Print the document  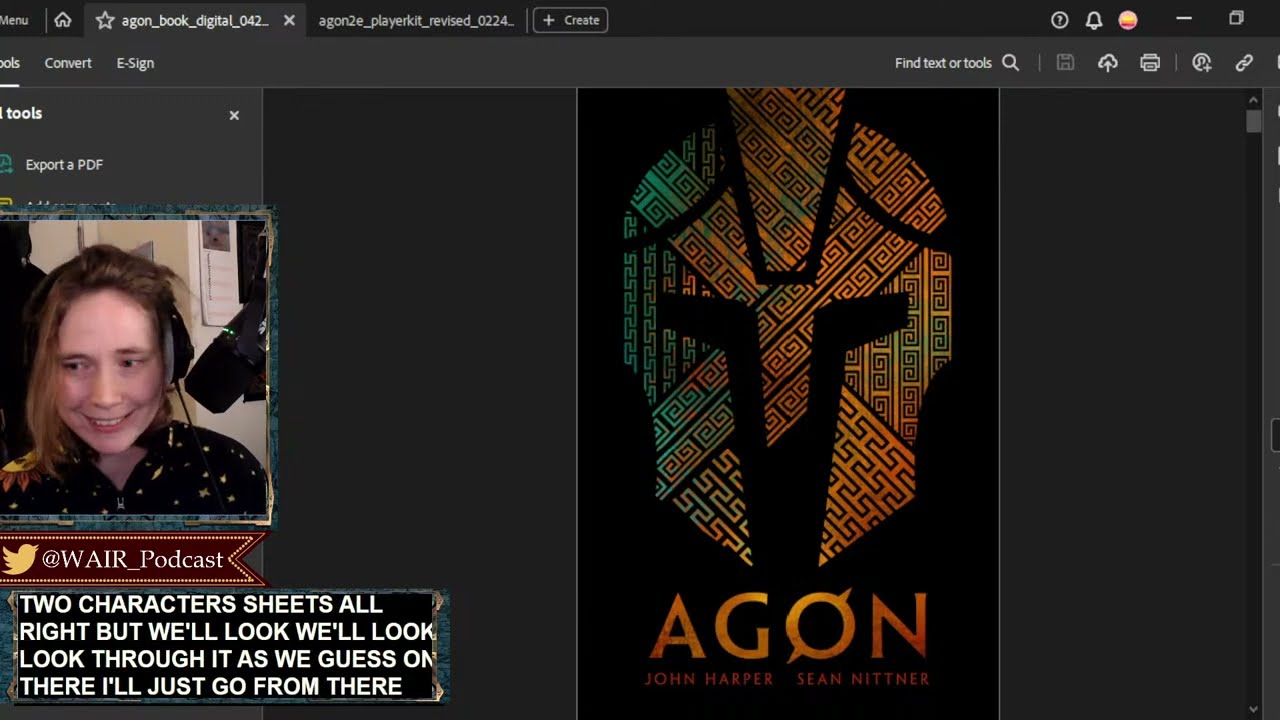(1150, 63)
